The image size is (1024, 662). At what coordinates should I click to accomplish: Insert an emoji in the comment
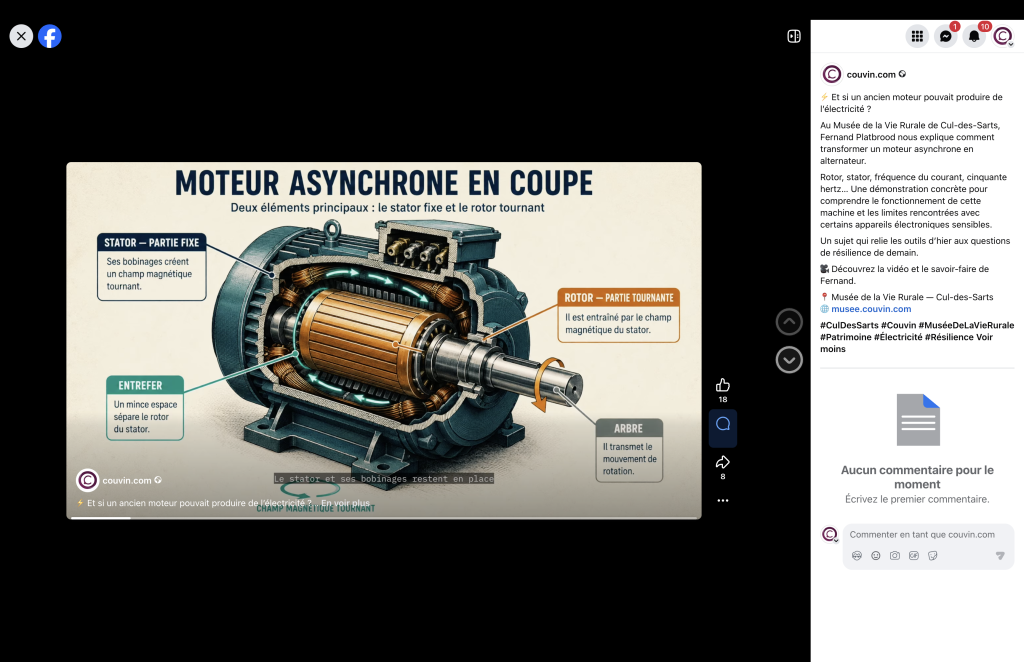coord(876,556)
